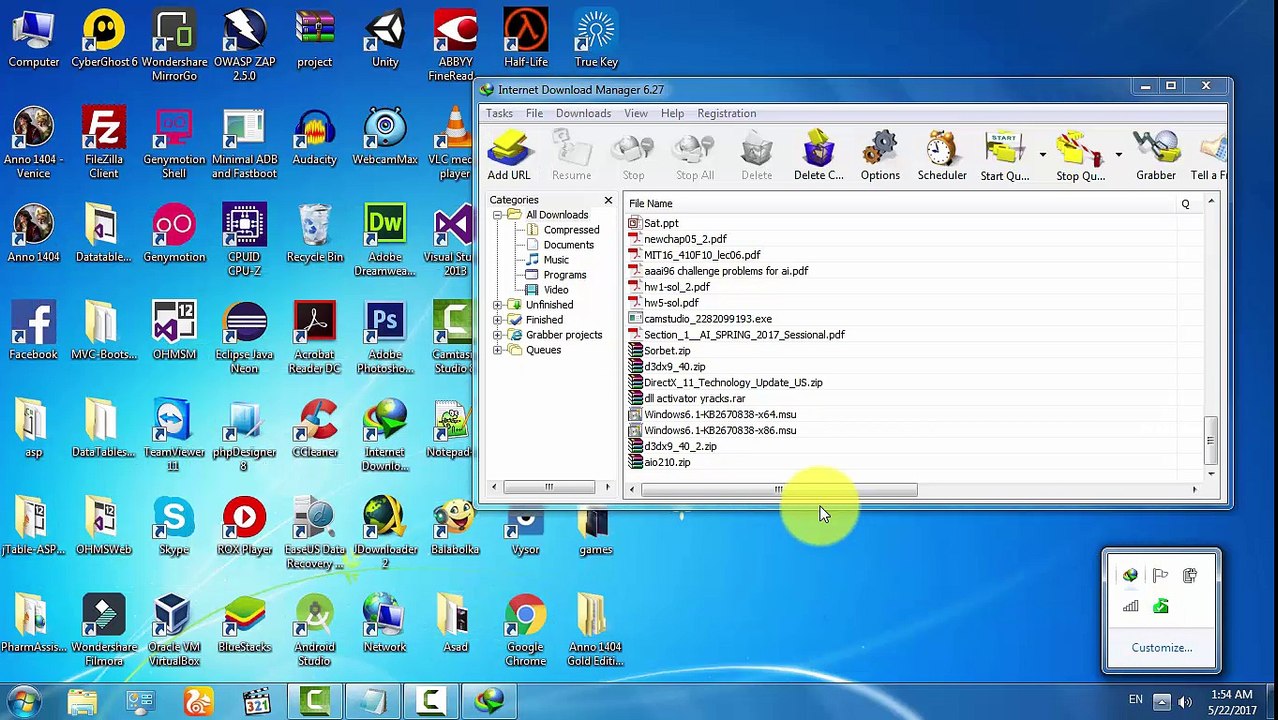Click the Delete Completed toolbar icon
Viewport: 1278px width, 720px height.
pos(818,155)
